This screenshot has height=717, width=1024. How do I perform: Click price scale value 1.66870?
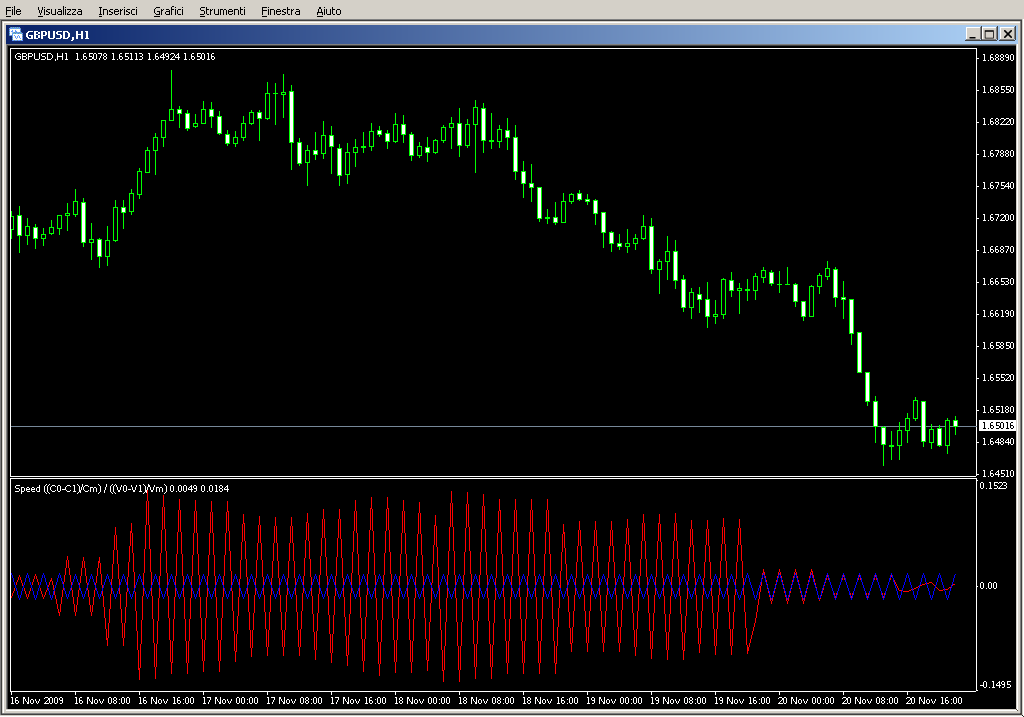[998, 249]
